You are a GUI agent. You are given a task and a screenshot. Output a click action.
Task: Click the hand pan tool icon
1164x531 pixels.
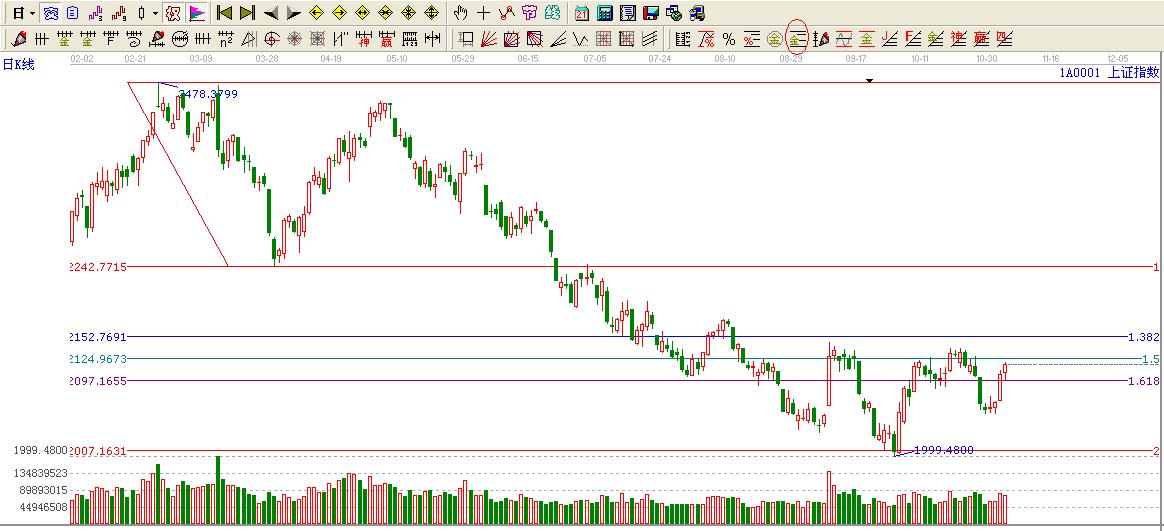click(460, 13)
